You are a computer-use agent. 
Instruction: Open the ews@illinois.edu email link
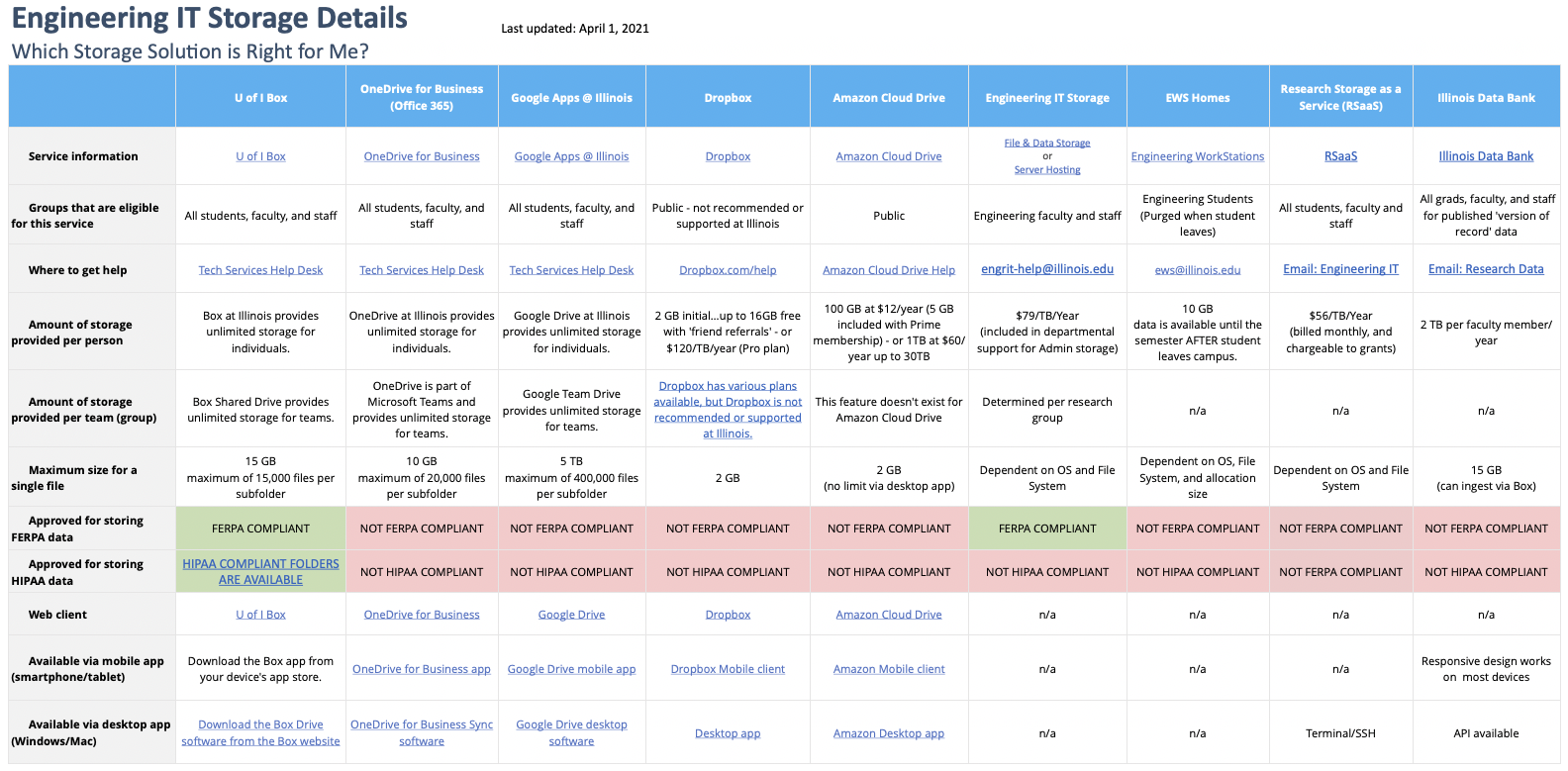(1197, 270)
